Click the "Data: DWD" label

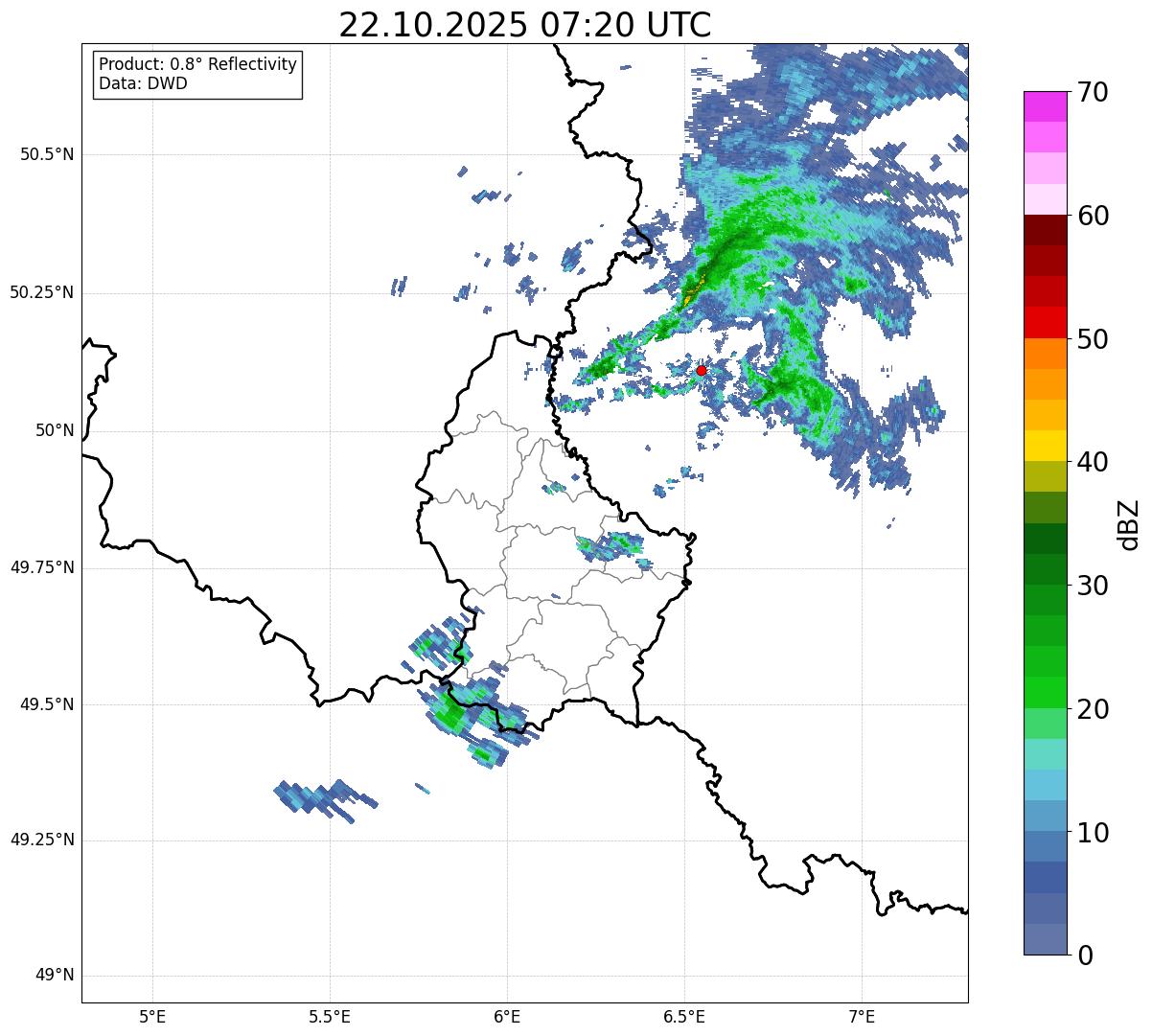coord(143,83)
